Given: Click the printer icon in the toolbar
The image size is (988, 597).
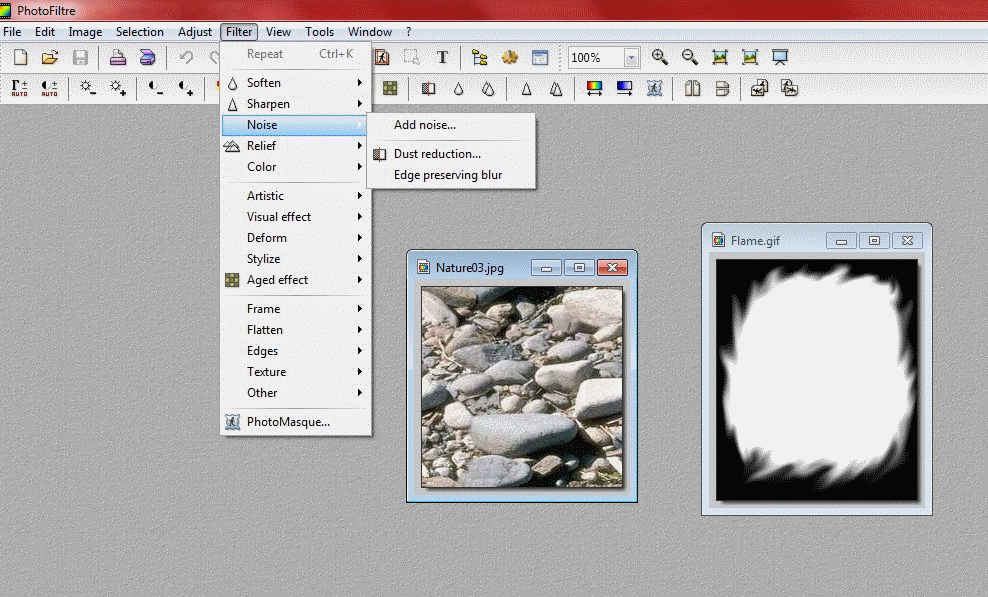Looking at the screenshot, I should pos(117,57).
